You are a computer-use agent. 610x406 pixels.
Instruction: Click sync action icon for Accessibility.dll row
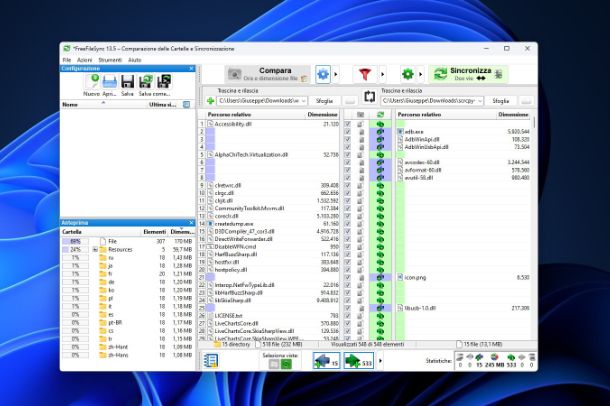(380, 124)
